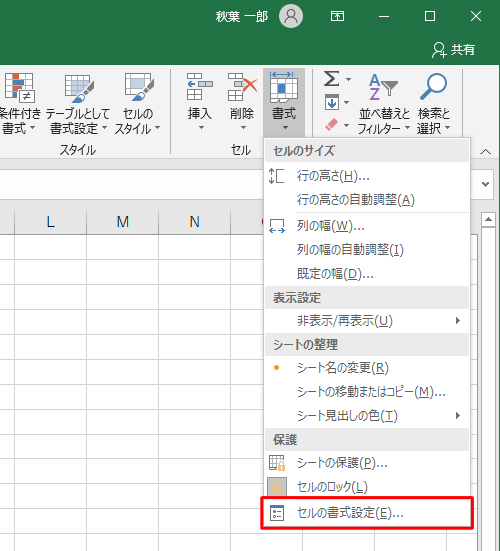Click the sheet protection icon
Image resolution: width=500 pixels, height=551 pixels.
[x=277, y=463]
